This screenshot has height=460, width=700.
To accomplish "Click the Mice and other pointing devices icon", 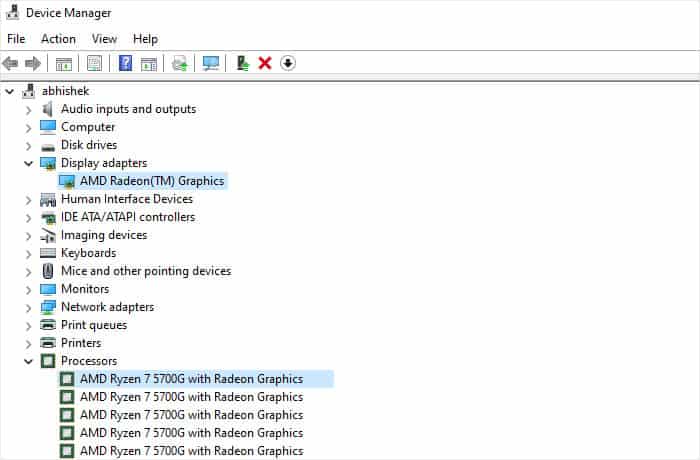I will tap(48, 271).
